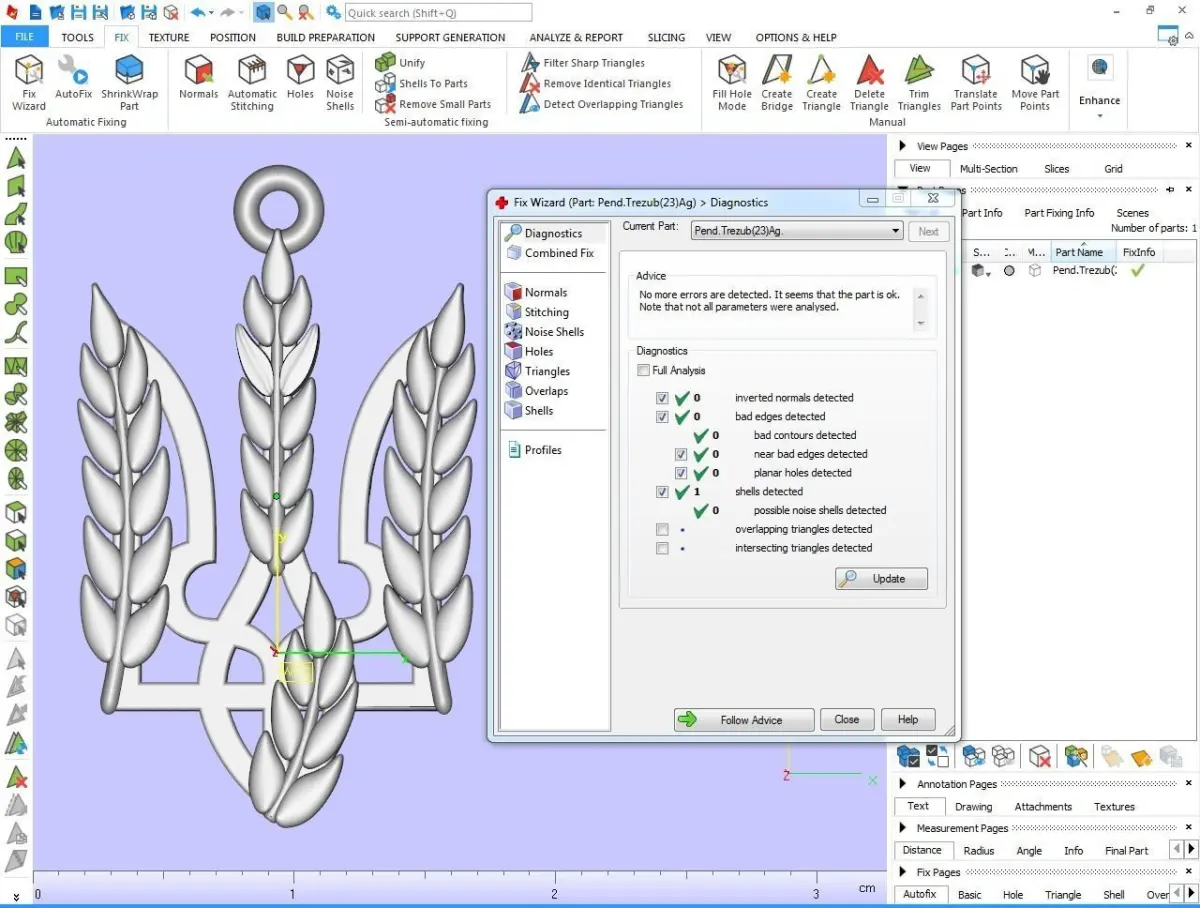Expand the View Pages panel arrow
Screen dimensions: 1200x908
(902, 146)
